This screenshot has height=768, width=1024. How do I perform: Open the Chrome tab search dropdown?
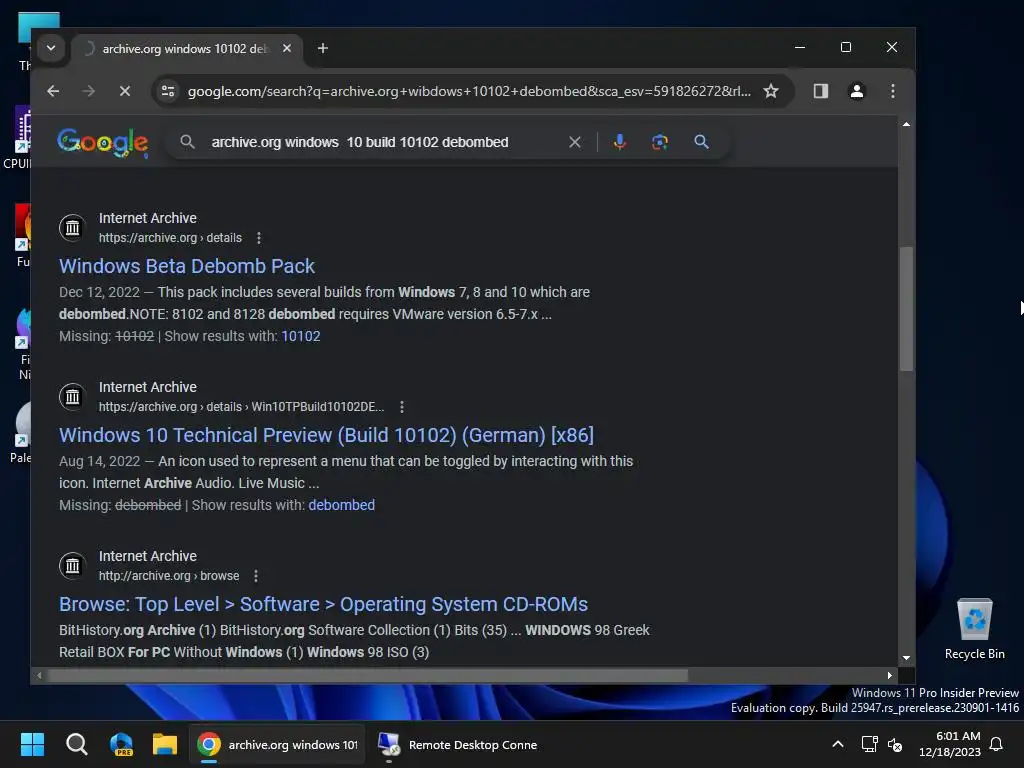(x=51, y=48)
